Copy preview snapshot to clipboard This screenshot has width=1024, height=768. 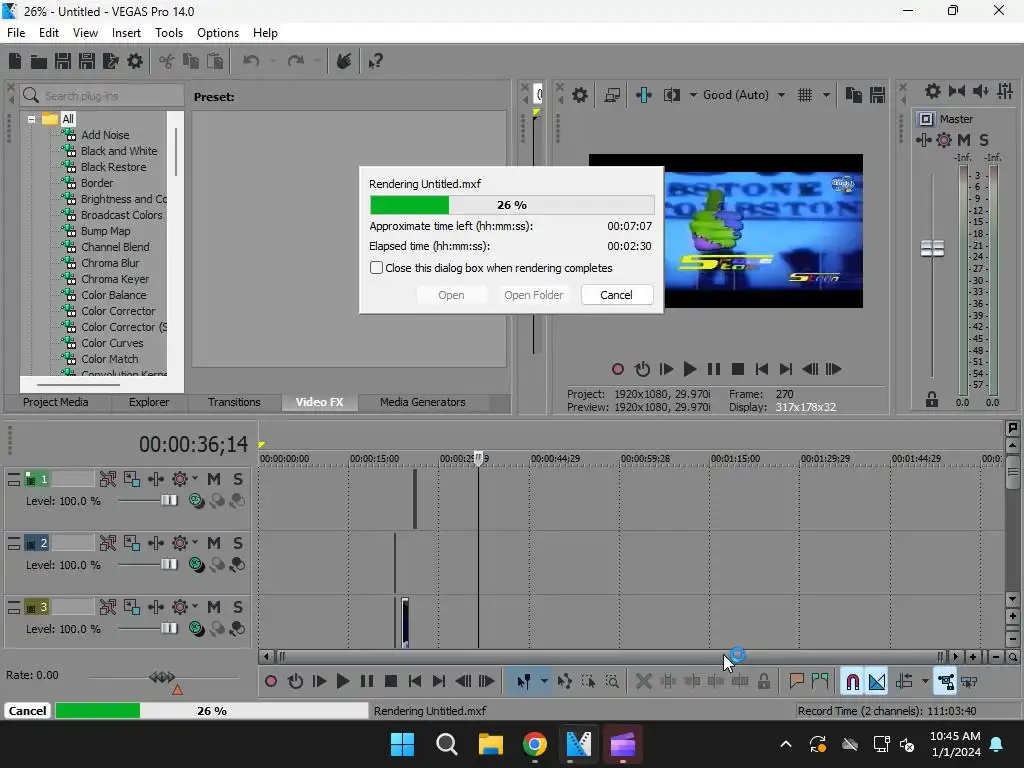tap(854, 95)
